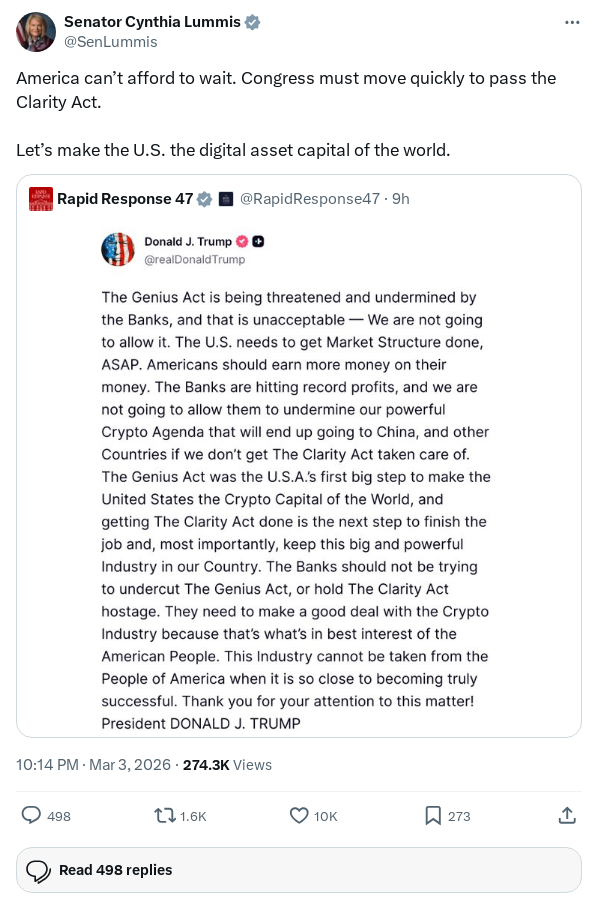The height and width of the screenshot is (901, 598).
Task: Click Senator Lummis's profile avatar
Action: click(x=36, y=31)
